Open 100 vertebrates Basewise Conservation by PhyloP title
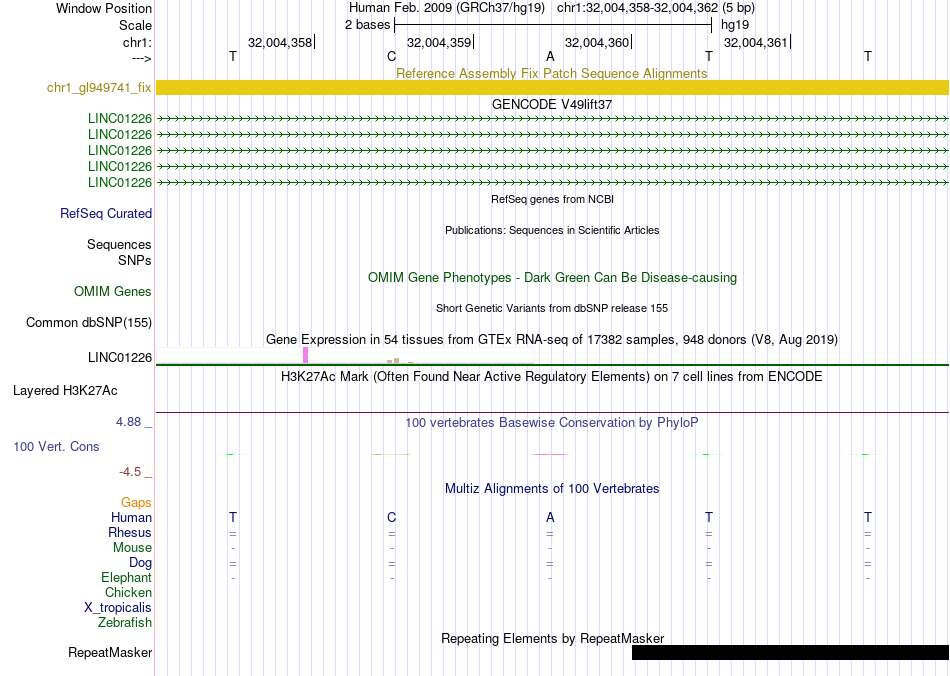This screenshot has width=950, height=676. click(551, 423)
